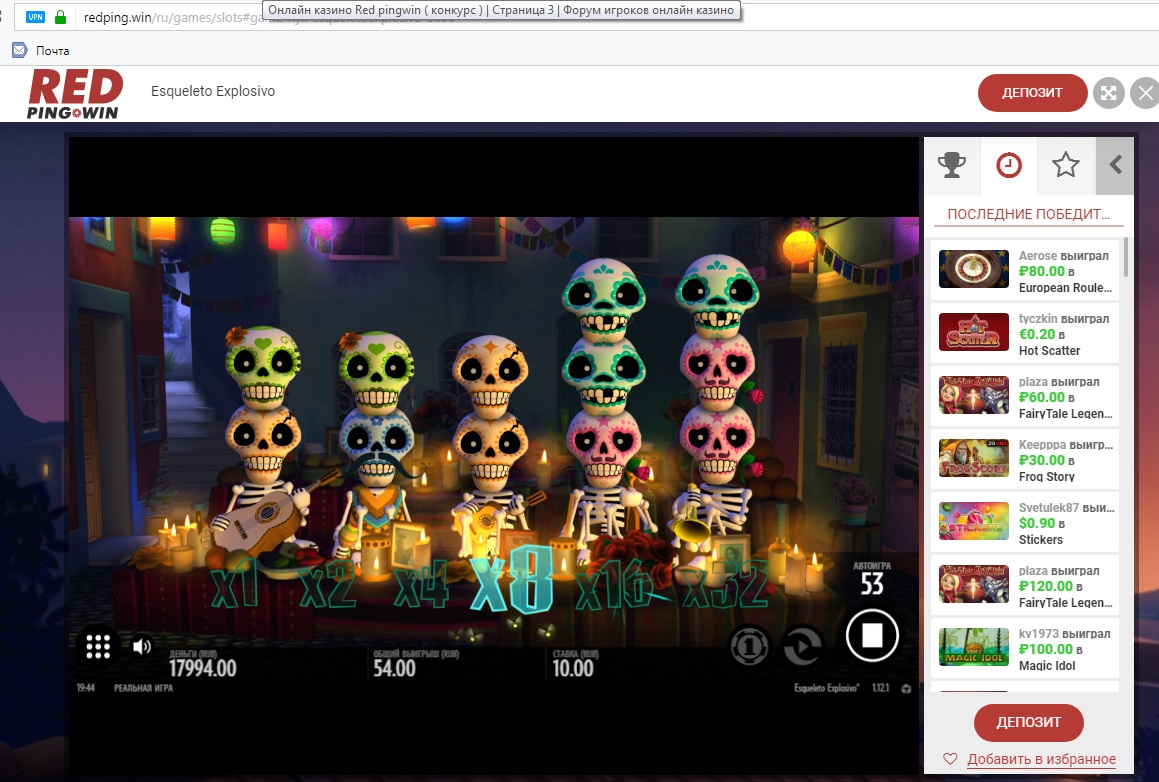Open the favorites star tab
The height and width of the screenshot is (782, 1159).
pos(1065,166)
